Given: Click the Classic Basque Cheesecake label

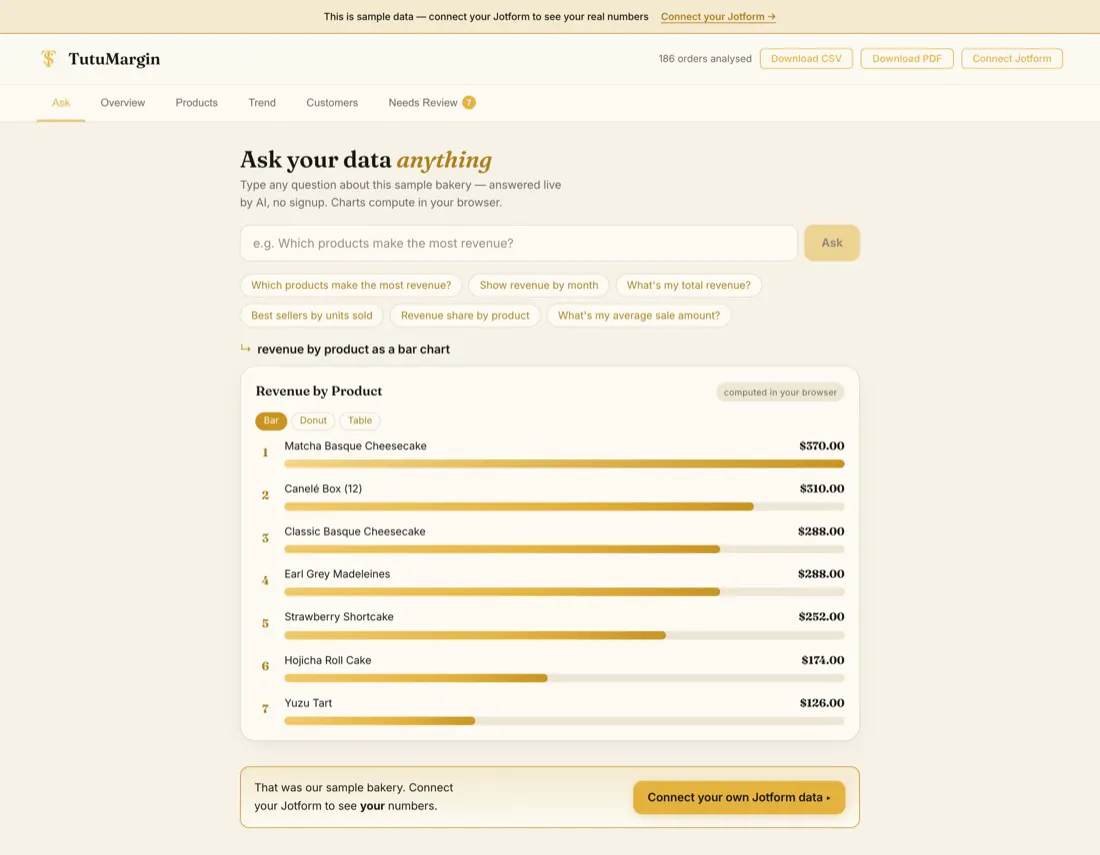Looking at the screenshot, I should [x=354, y=532].
